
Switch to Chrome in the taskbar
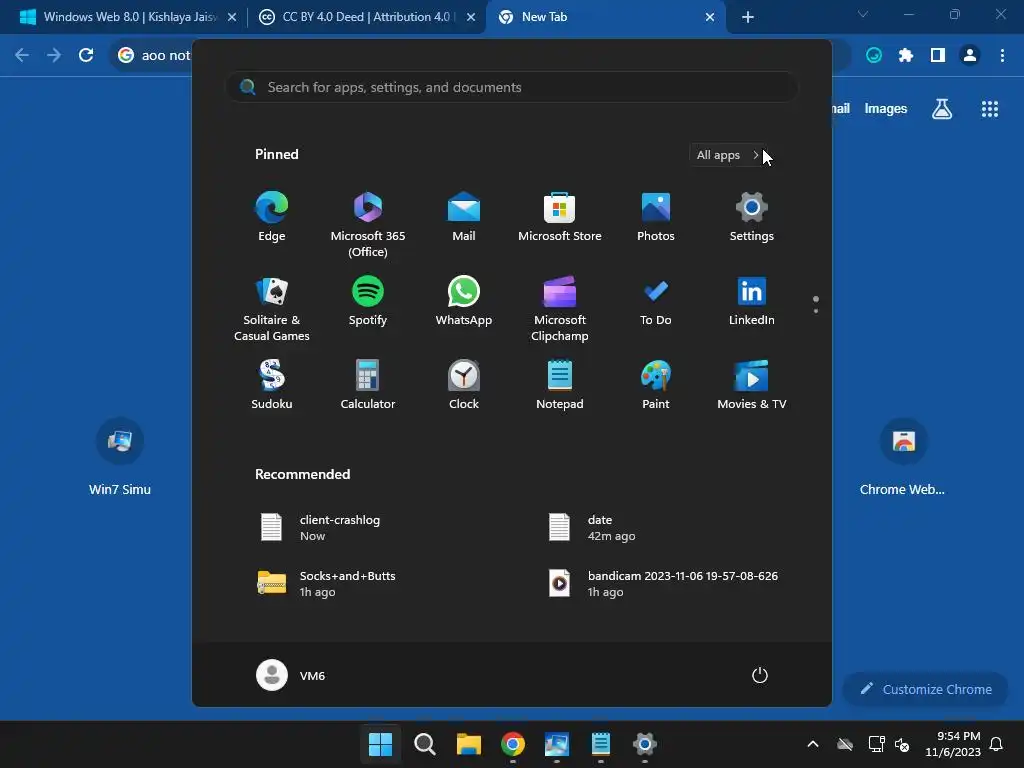click(513, 743)
